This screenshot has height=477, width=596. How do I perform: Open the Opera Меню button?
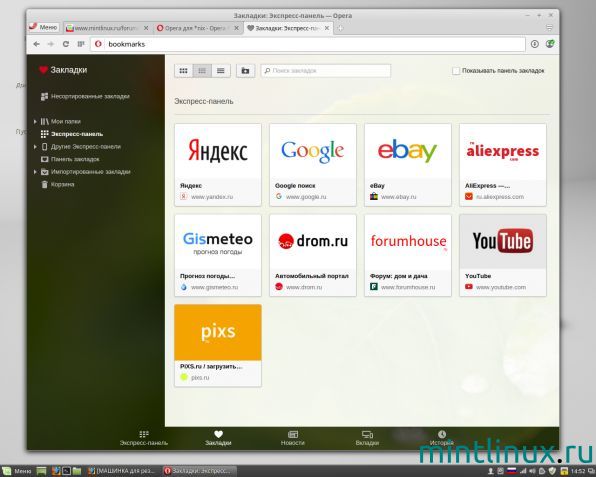click(43, 27)
